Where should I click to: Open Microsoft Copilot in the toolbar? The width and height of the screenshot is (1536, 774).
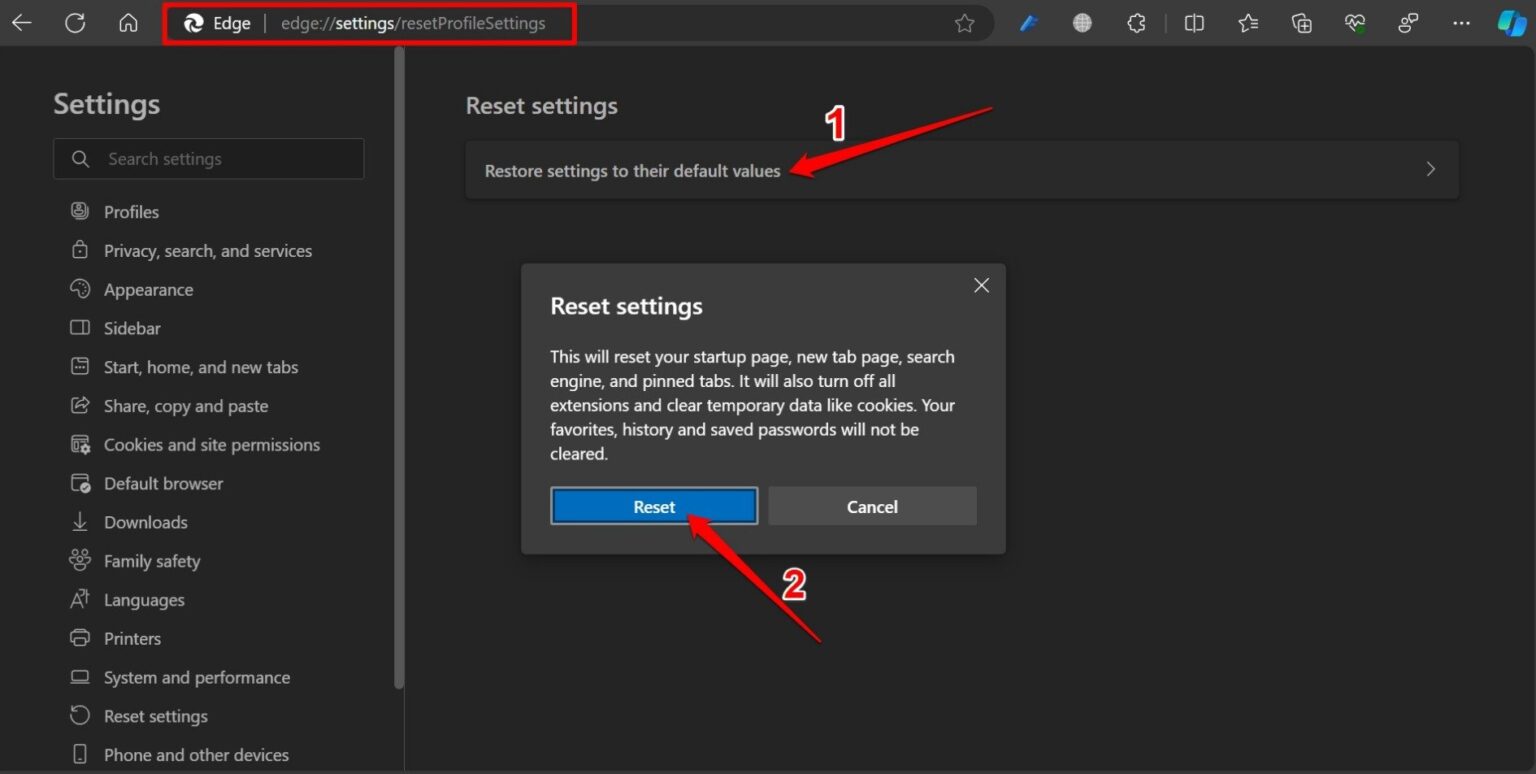click(x=1510, y=22)
